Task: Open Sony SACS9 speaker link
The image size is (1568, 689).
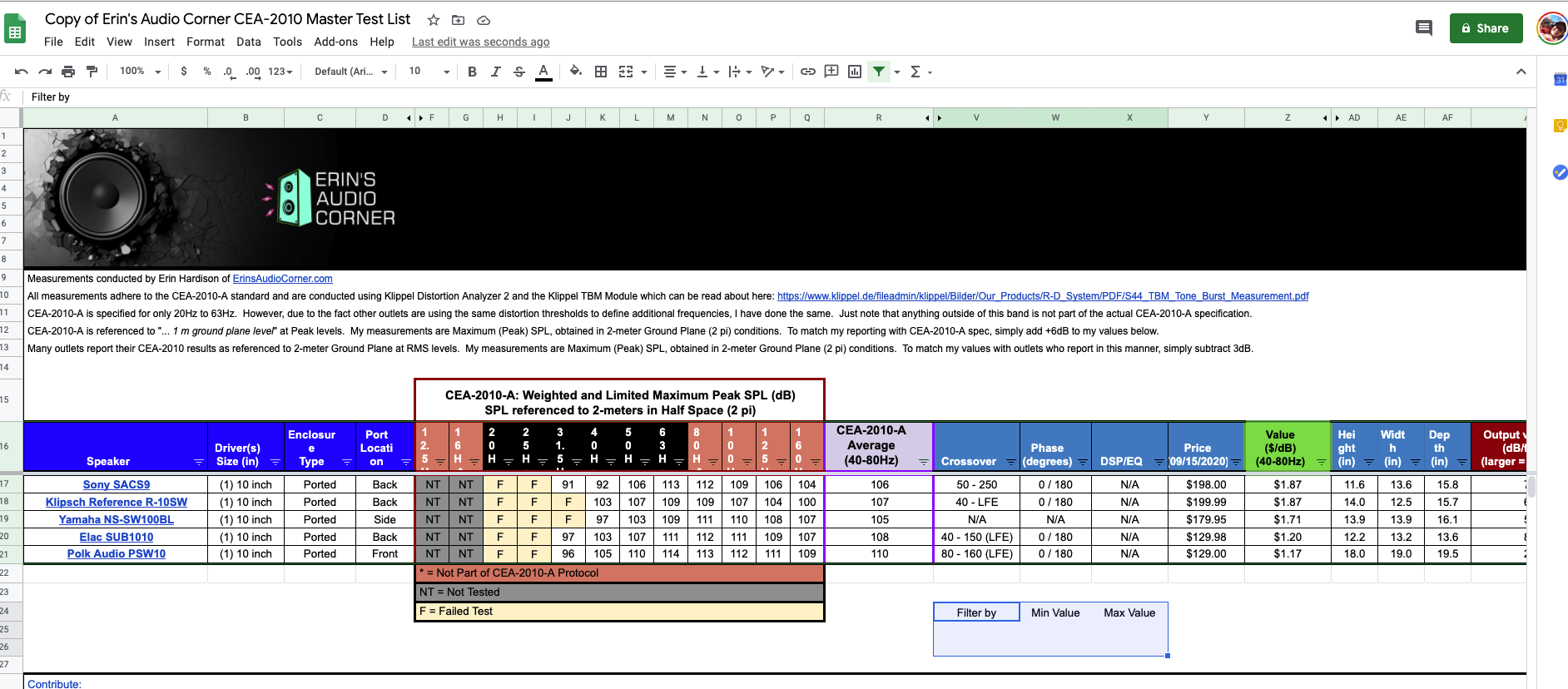Action: 117,484
